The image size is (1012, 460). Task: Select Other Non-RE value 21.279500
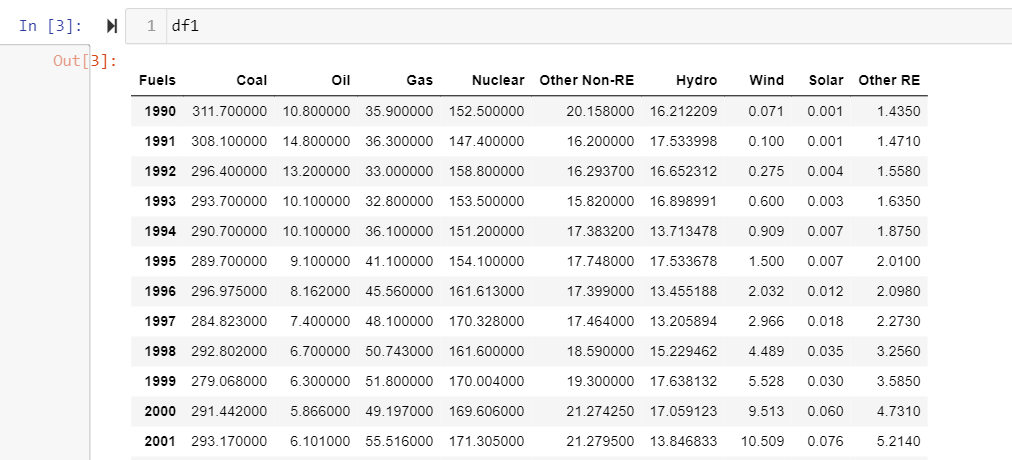600,441
